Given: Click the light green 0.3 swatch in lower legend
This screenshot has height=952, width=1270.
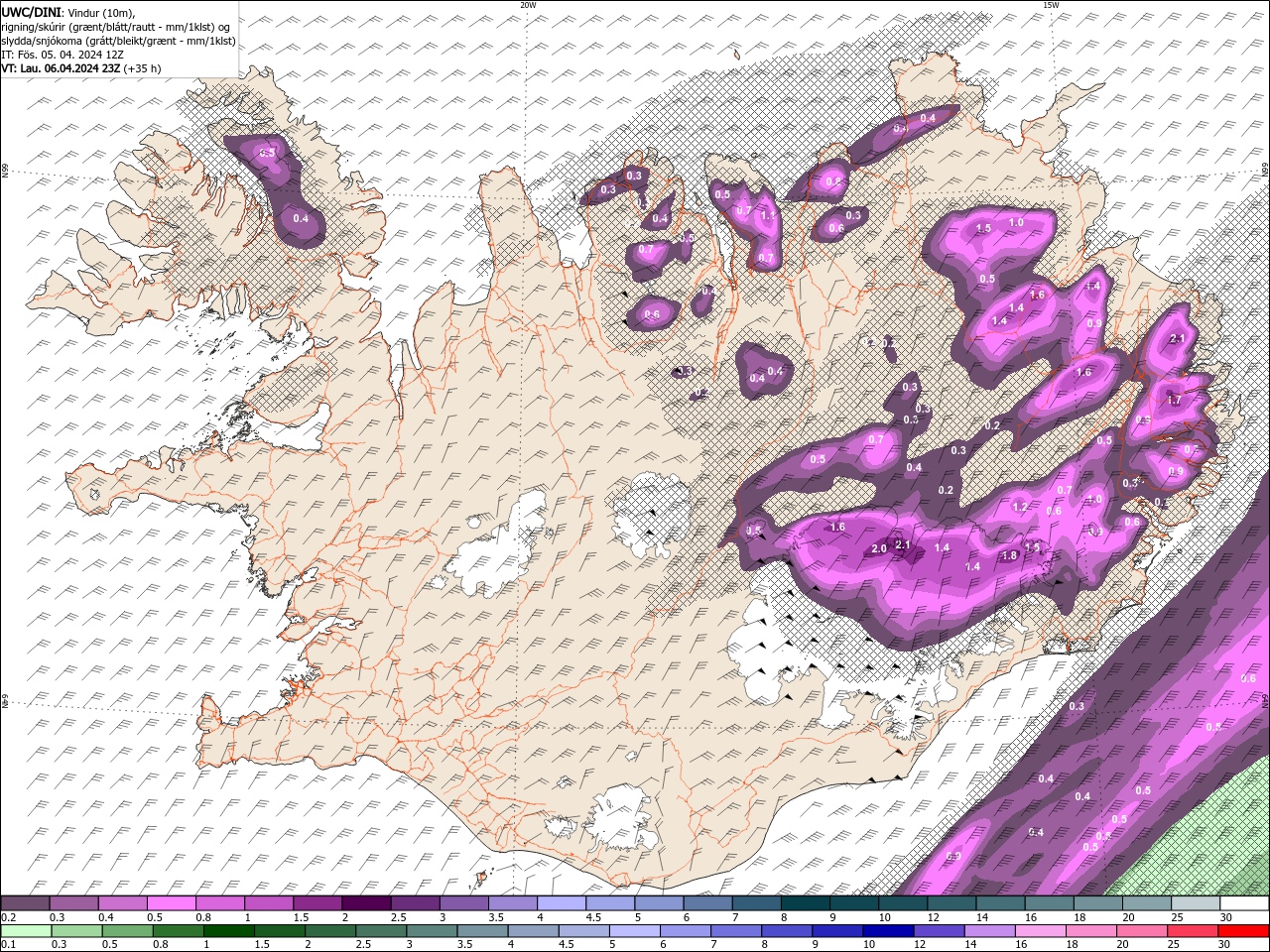Looking at the screenshot, I should (76, 931).
